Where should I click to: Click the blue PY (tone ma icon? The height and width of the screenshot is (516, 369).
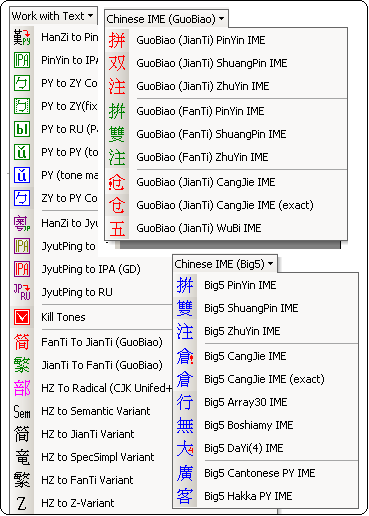[22, 175]
